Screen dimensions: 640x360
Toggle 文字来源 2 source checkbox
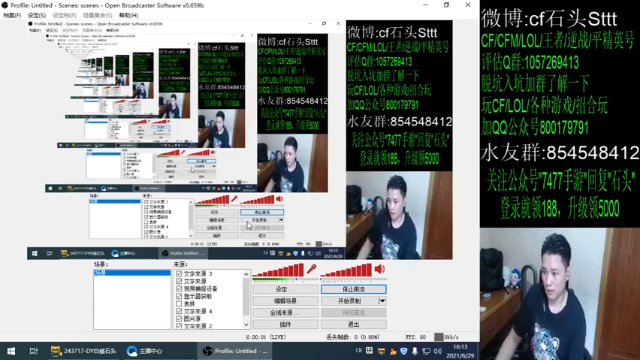coord(179,326)
